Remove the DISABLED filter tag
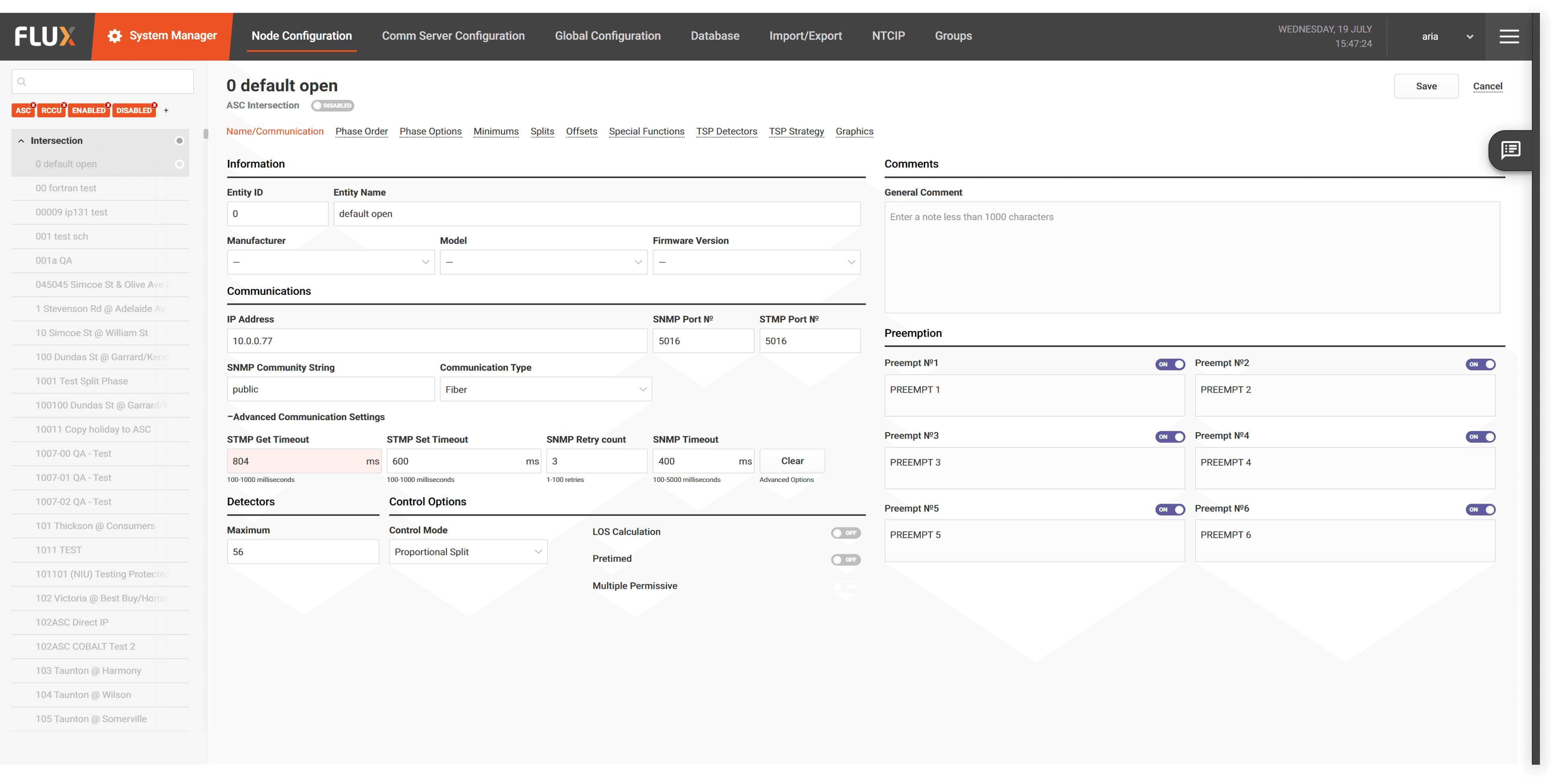 click(155, 105)
